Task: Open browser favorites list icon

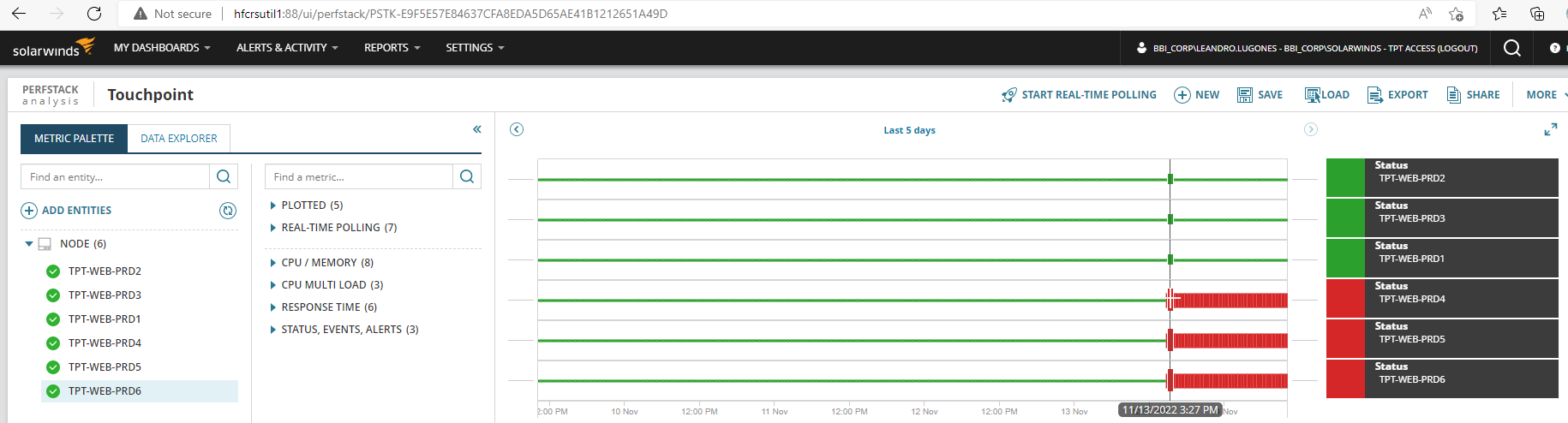Action: click(1499, 14)
